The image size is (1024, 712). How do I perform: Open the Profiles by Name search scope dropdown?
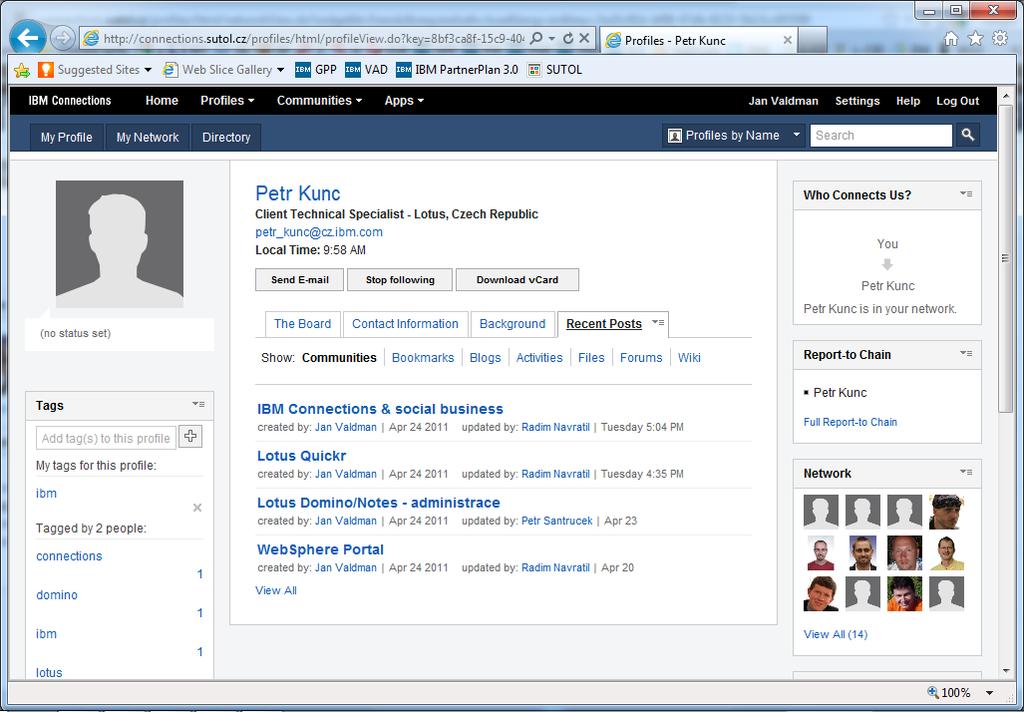(733, 135)
